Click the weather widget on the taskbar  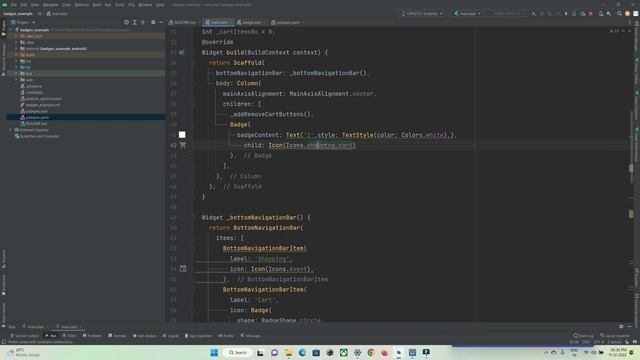(24, 352)
